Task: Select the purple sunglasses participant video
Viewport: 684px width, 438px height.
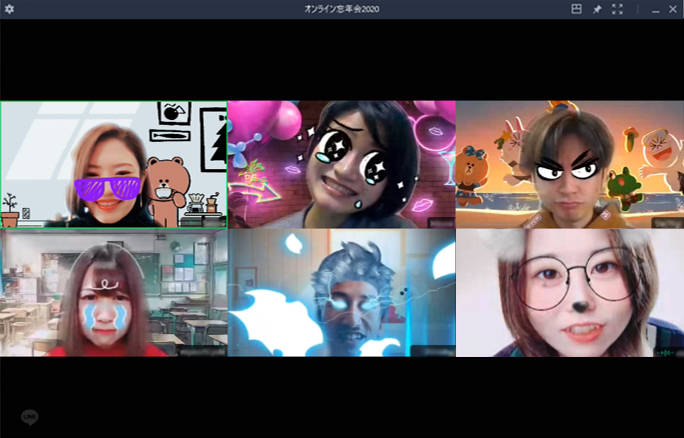Action: 114,164
